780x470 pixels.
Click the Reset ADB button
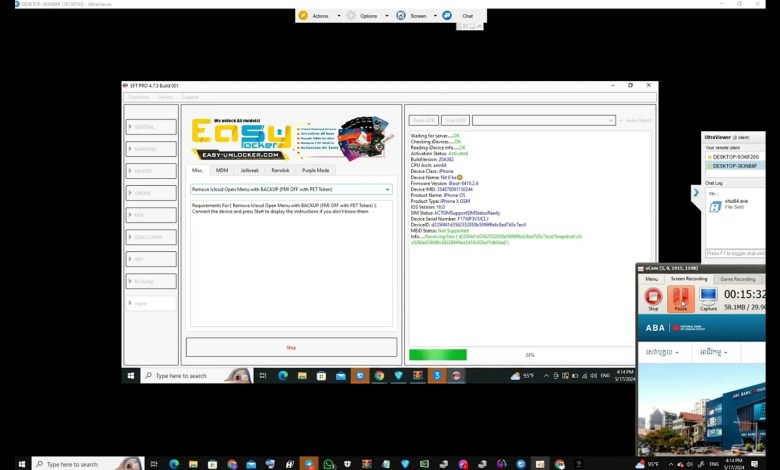(424, 120)
